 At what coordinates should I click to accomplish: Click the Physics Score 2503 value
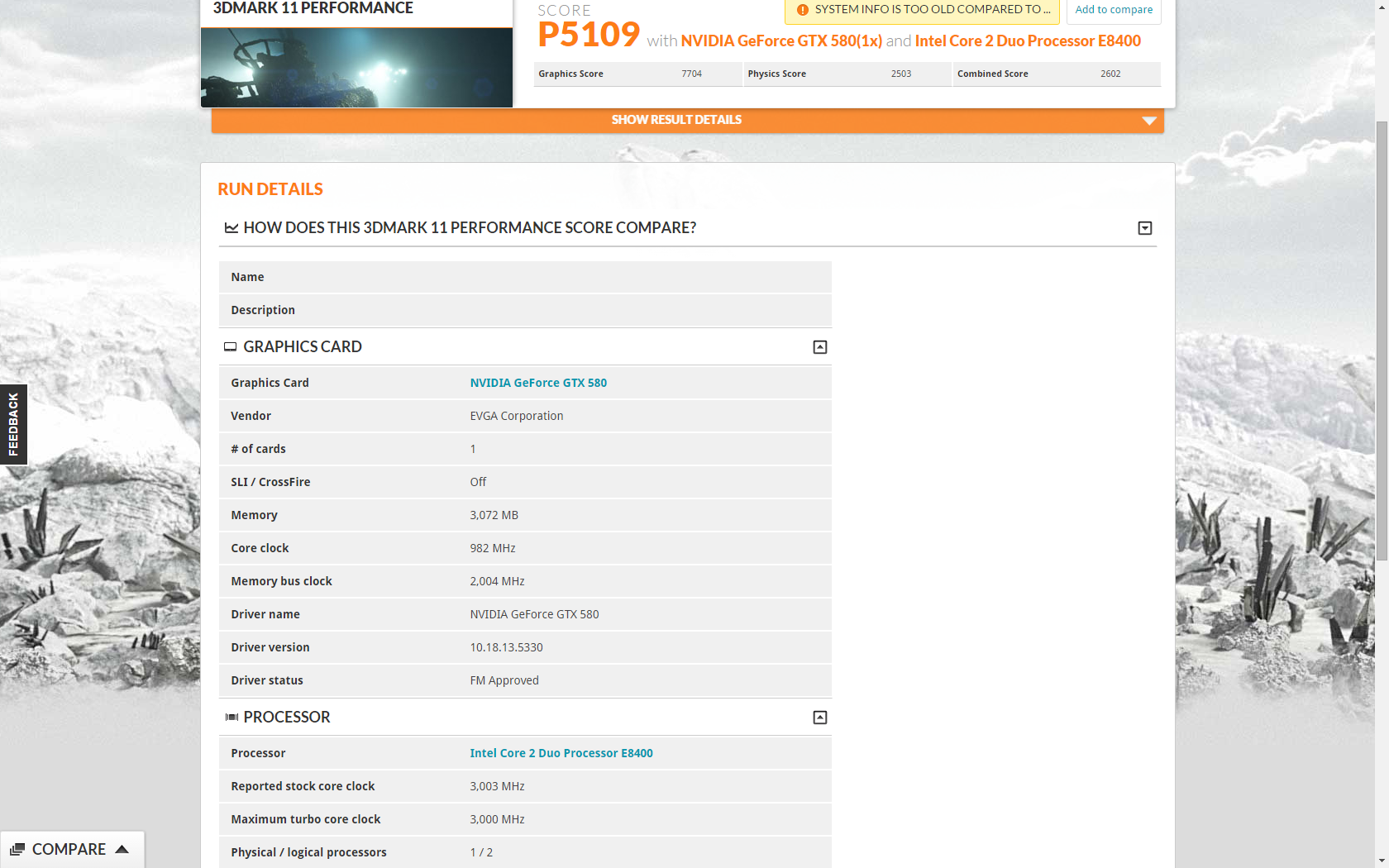click(901, 74)
